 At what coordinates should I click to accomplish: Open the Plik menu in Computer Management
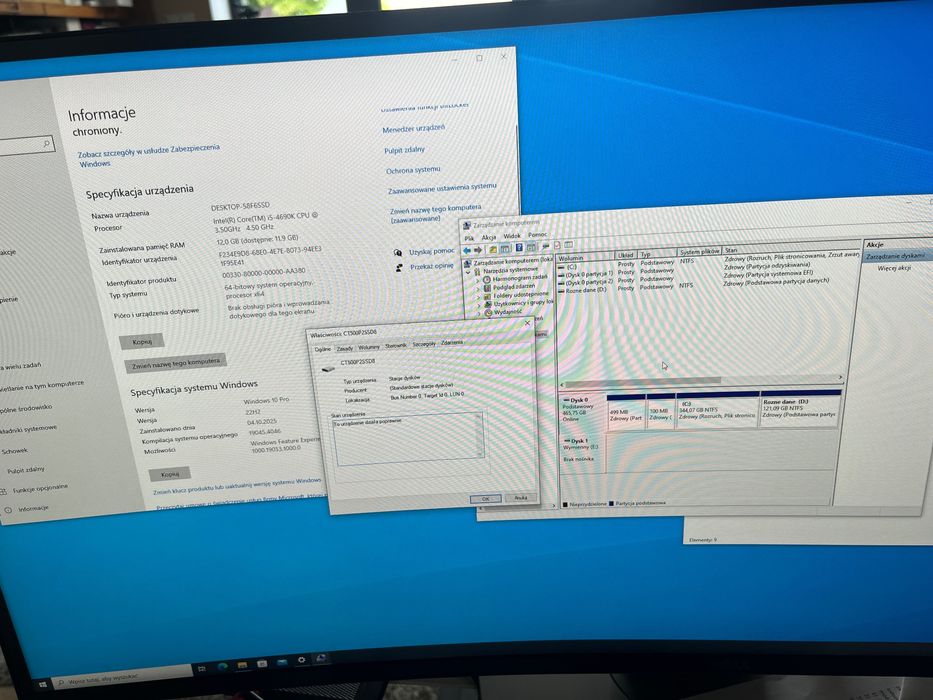(469, 238)
